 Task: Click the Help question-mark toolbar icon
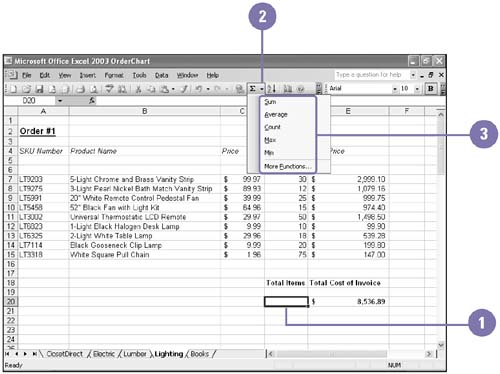(x=301, y=89)
